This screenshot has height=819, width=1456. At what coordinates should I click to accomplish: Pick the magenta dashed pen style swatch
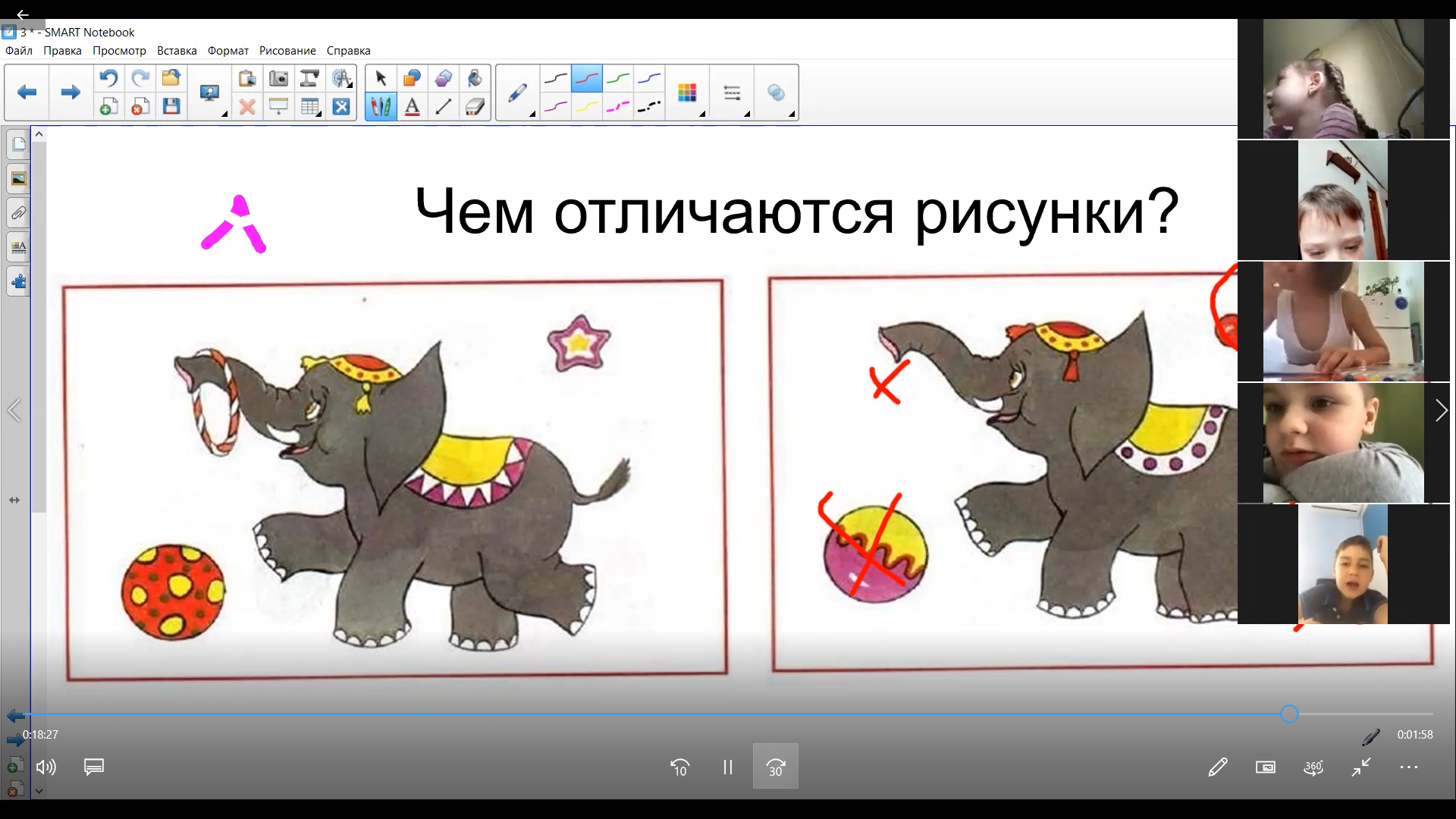618,107
